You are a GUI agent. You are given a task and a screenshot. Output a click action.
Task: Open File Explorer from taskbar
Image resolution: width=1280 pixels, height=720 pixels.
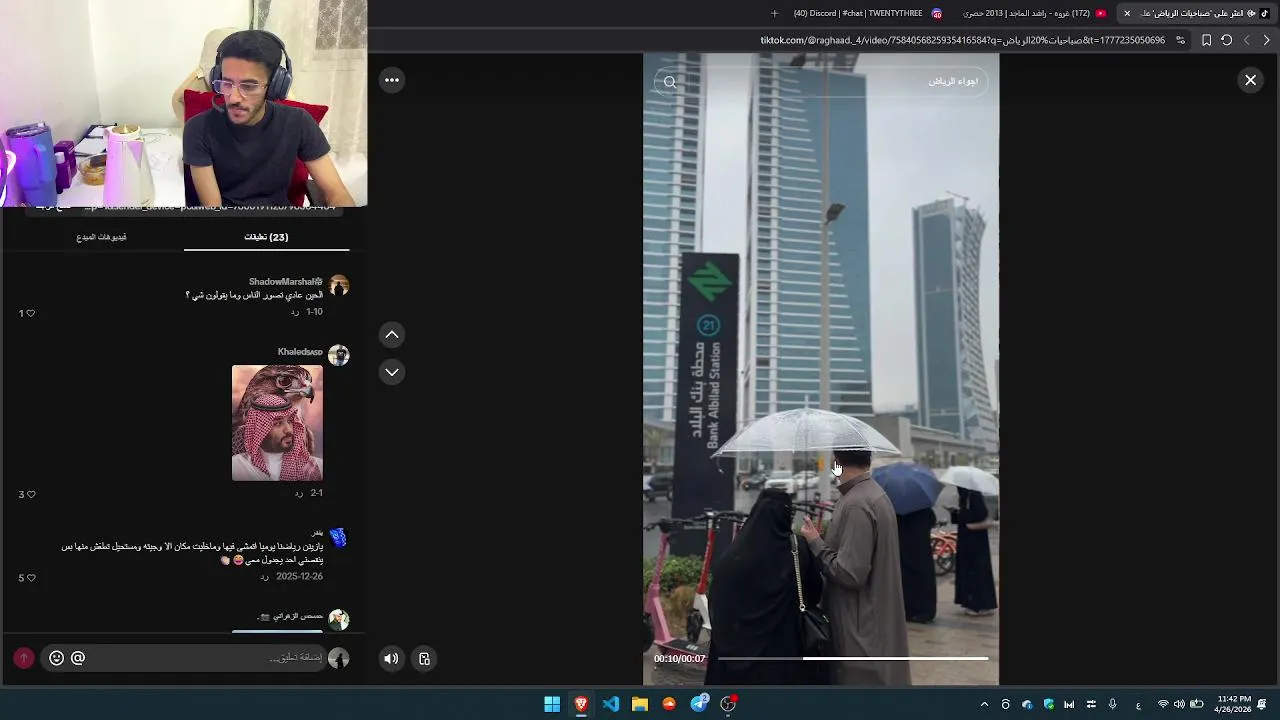coord(640,704)
